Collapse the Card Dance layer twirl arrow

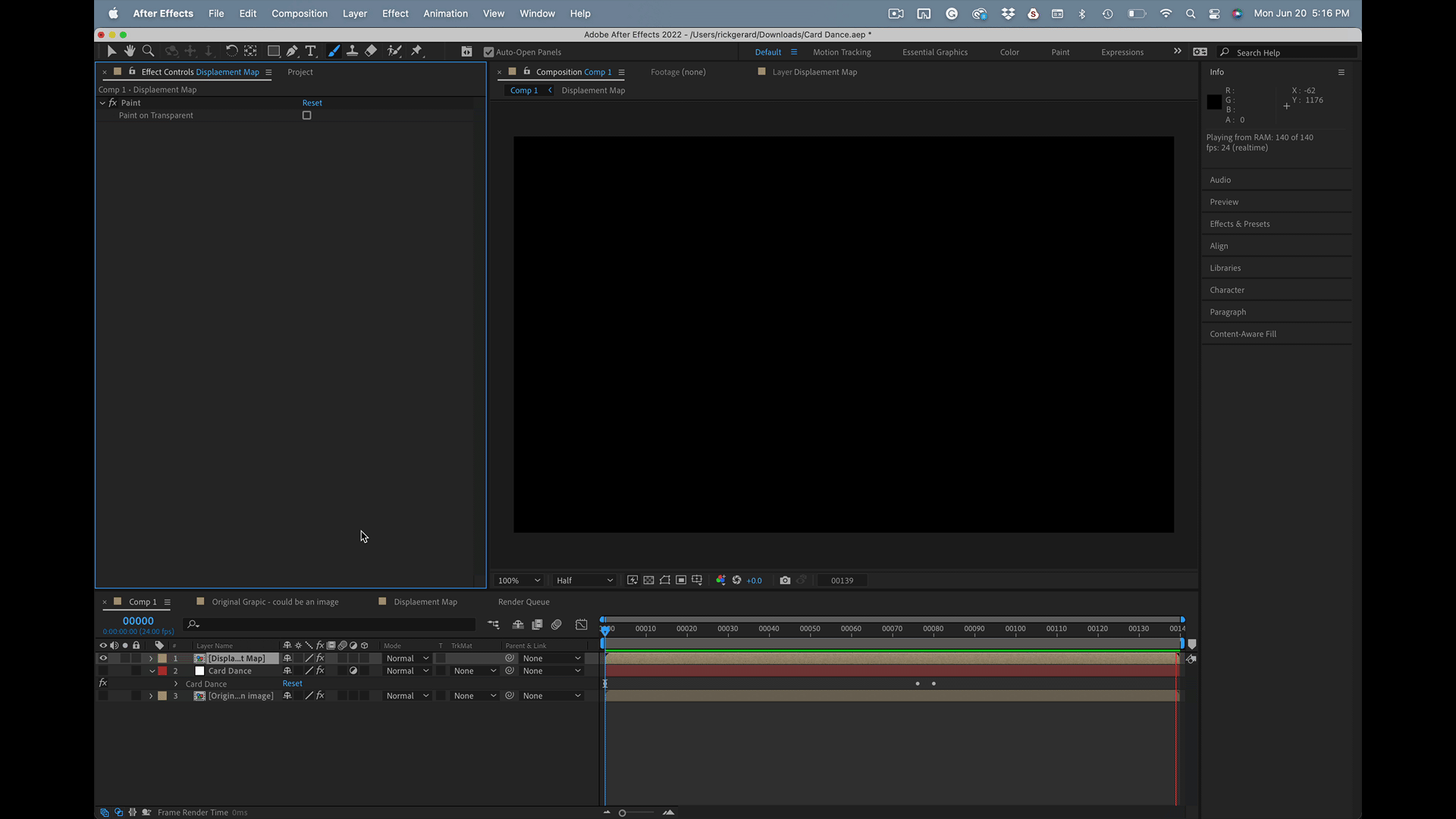click(x=152, y=671)
